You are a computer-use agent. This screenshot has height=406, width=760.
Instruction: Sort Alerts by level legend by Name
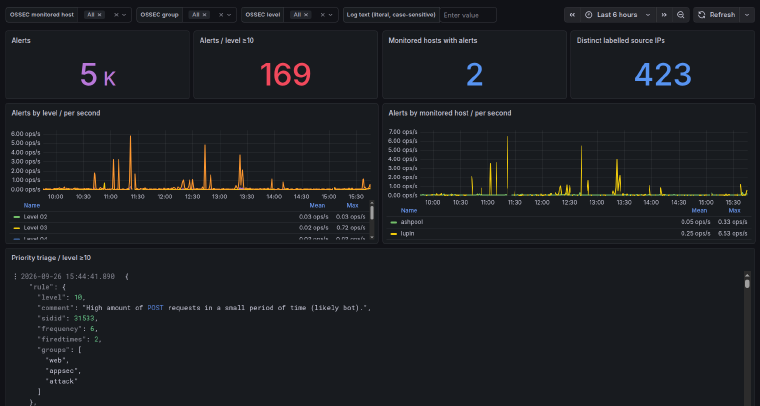click(32, 205)
